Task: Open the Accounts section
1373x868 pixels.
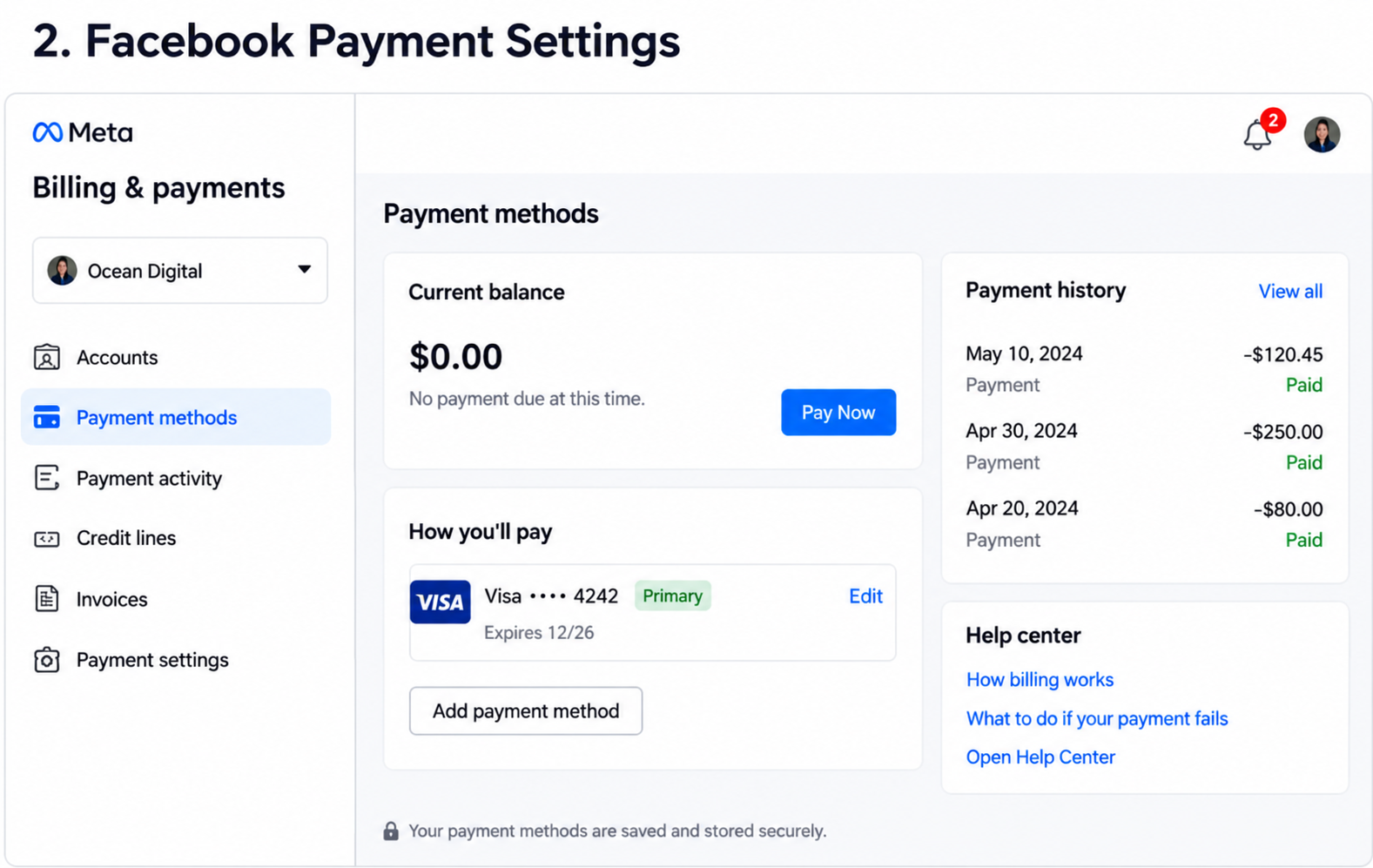Action: coord(176,357)
